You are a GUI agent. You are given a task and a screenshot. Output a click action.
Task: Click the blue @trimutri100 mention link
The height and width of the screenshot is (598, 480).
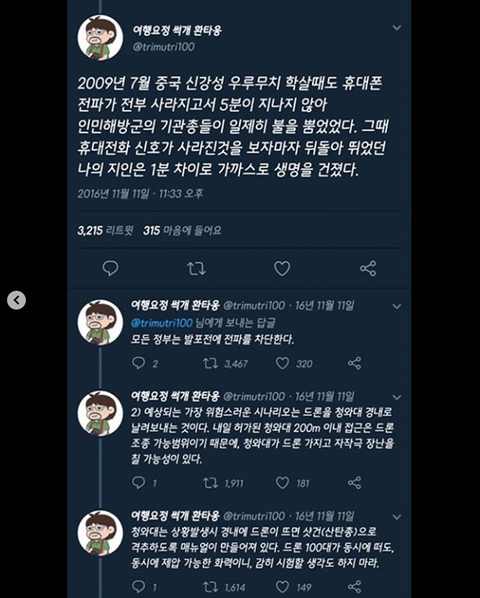click(x=162, y=323)
